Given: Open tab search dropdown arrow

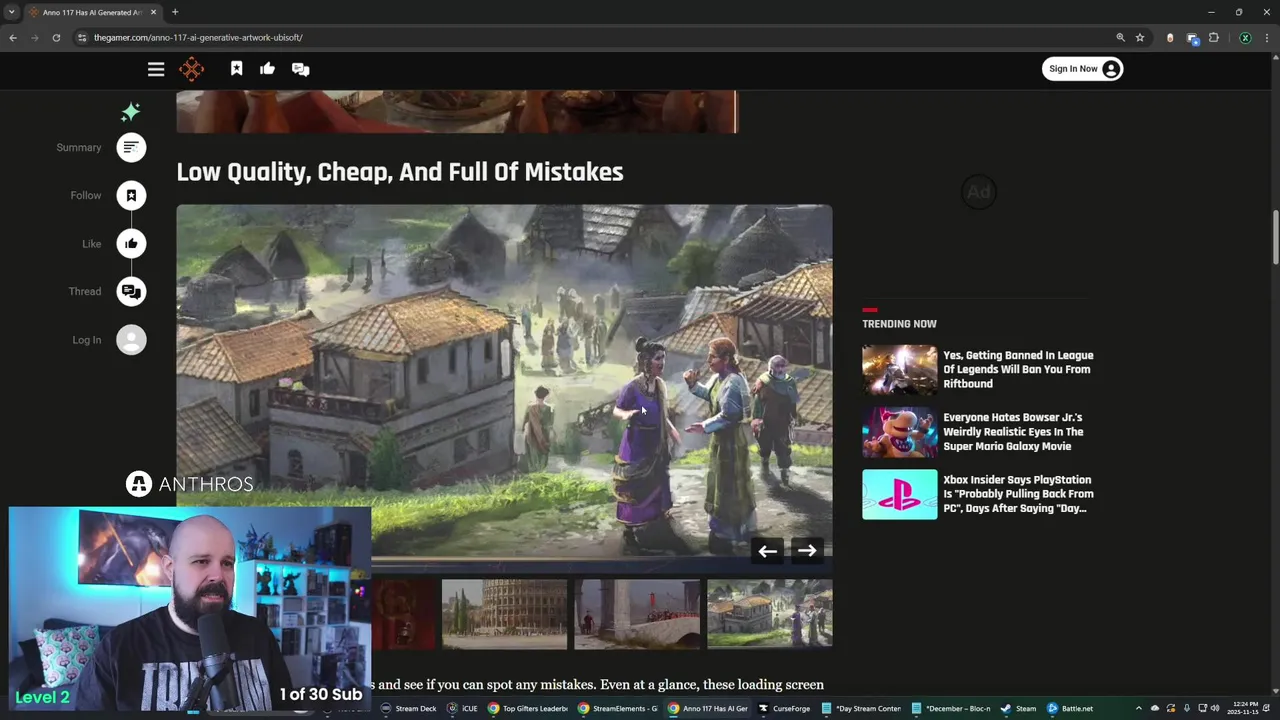Looking at the screenshot, I should pos(12,12).
